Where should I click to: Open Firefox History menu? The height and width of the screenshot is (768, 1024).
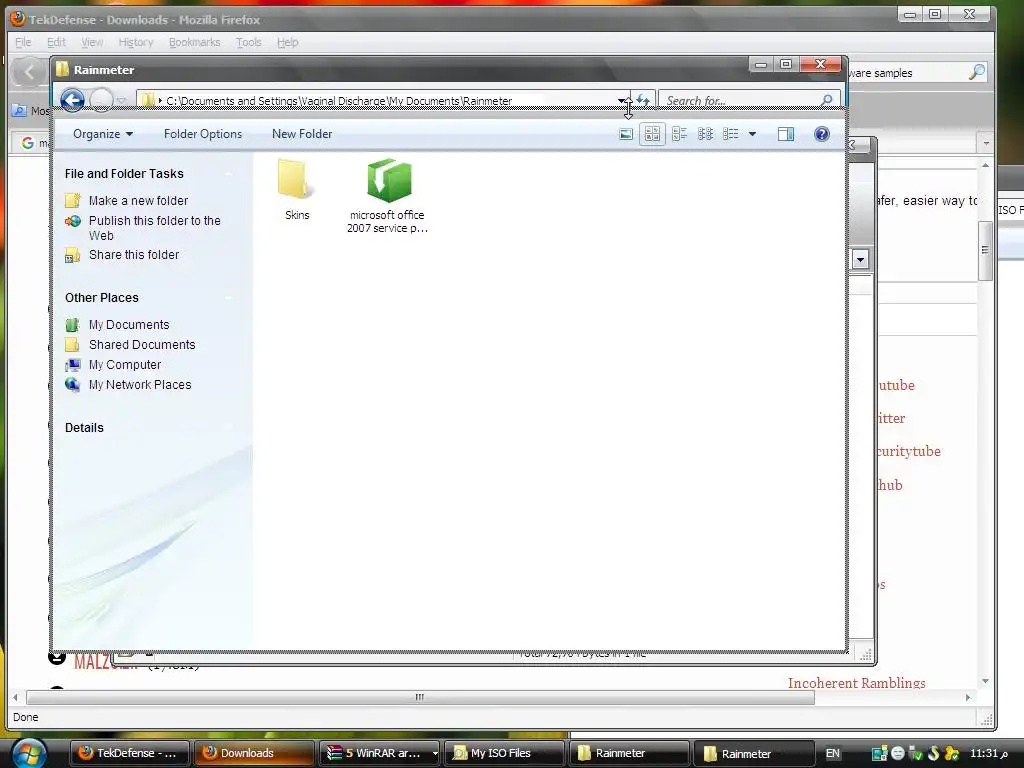click(136, 42)
